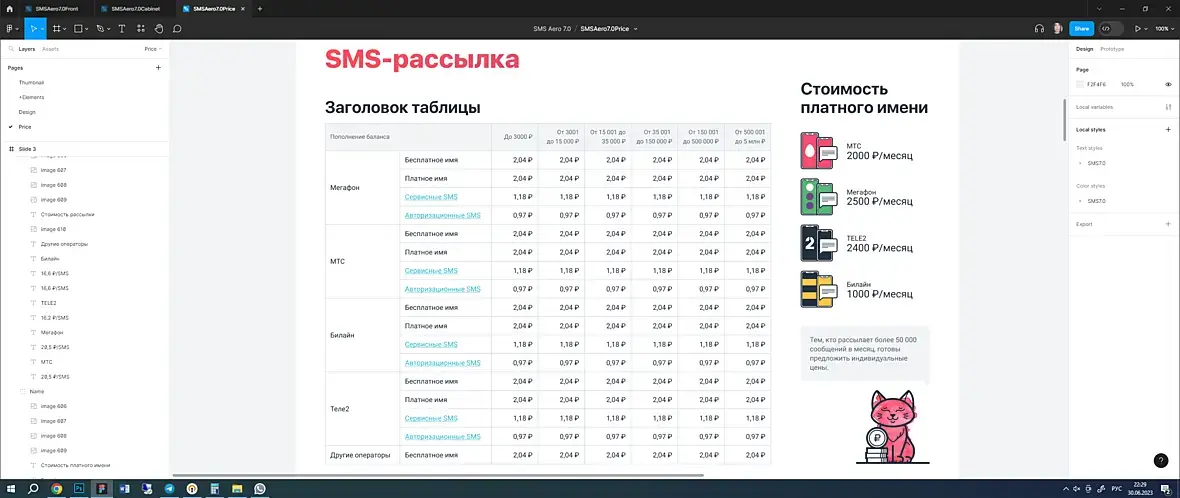Hide the page background with eye icon
The width and height of the screenshot is (1180, 498).
coord(1168,84)
